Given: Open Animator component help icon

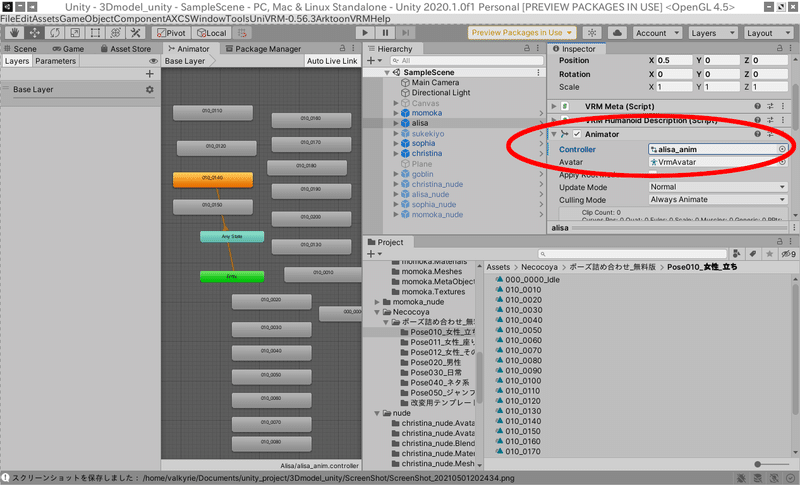Looking at the screenshot, I should pyautogui.click(x=758, y=134).
